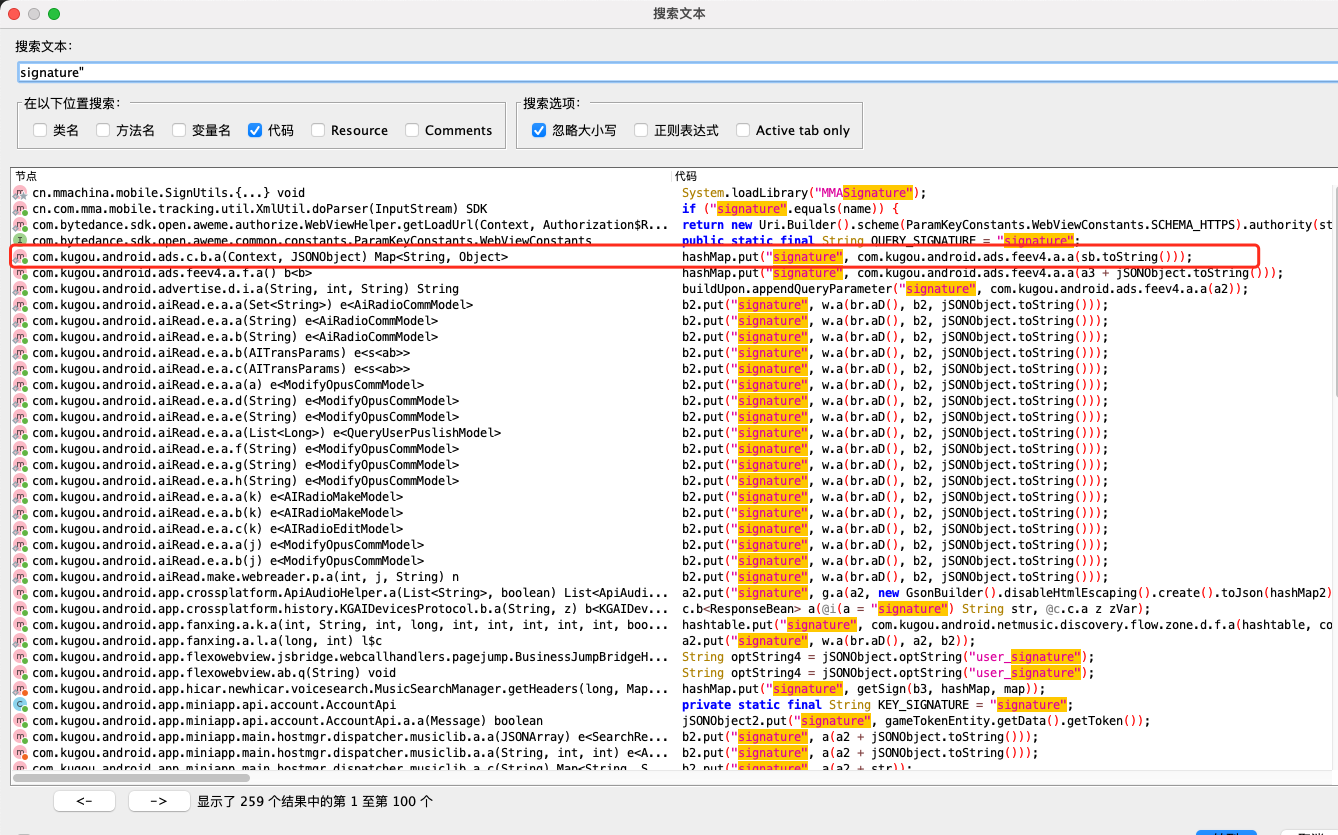
Task: Enable the Active tab only option
Action: point(743,130)
